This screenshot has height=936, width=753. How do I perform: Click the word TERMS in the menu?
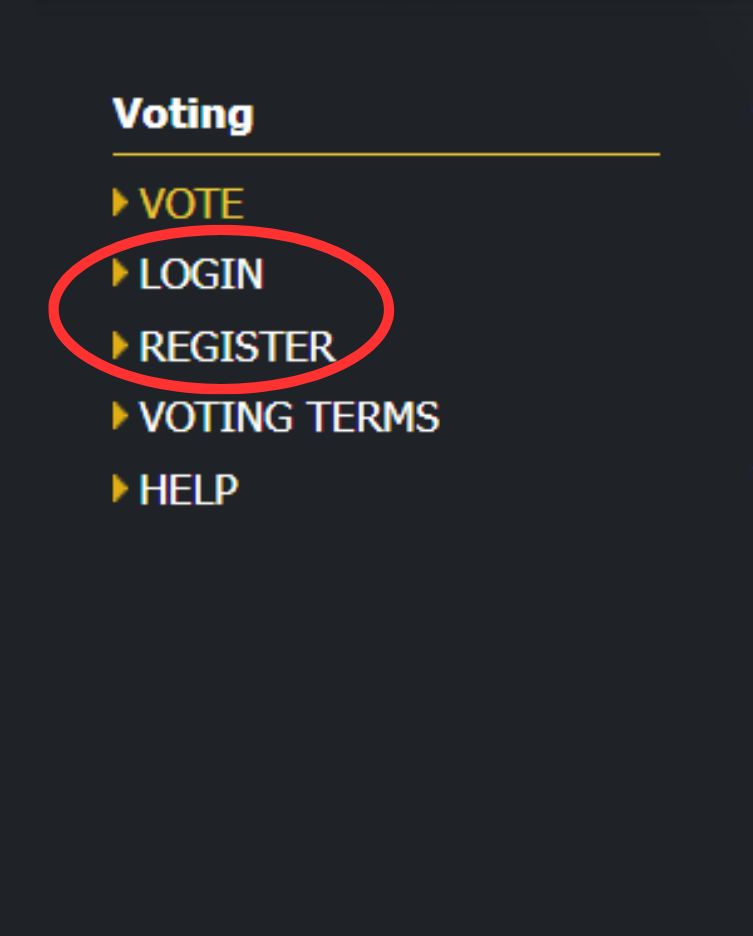pyautogui.click(x=373, y=416)
